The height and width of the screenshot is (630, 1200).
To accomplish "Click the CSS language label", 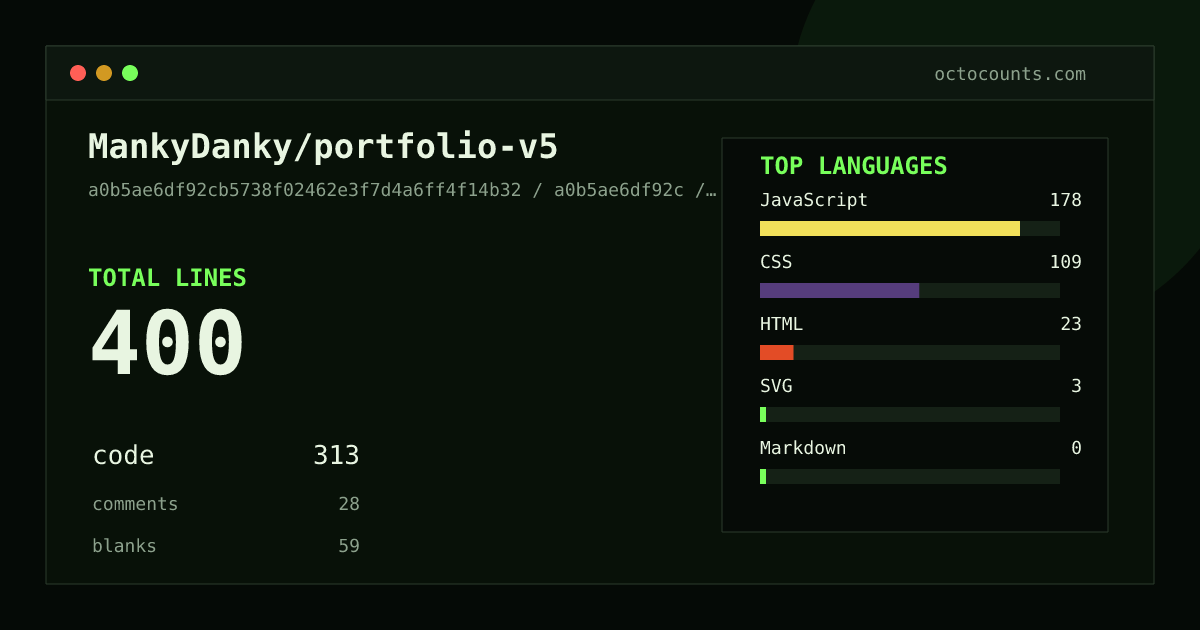I will [776, 262].
